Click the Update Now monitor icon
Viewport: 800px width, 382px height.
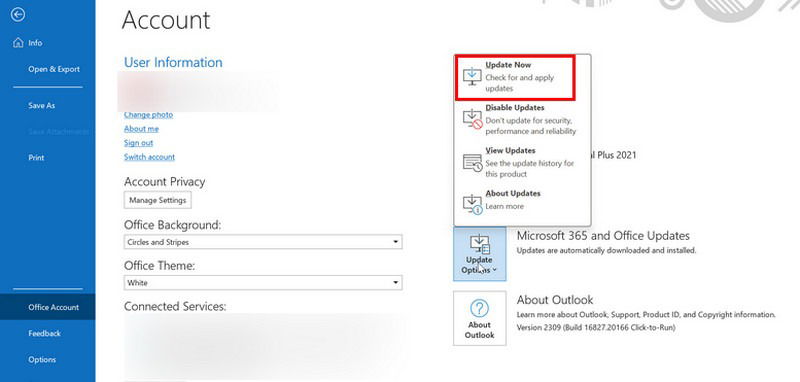point(472,76)
